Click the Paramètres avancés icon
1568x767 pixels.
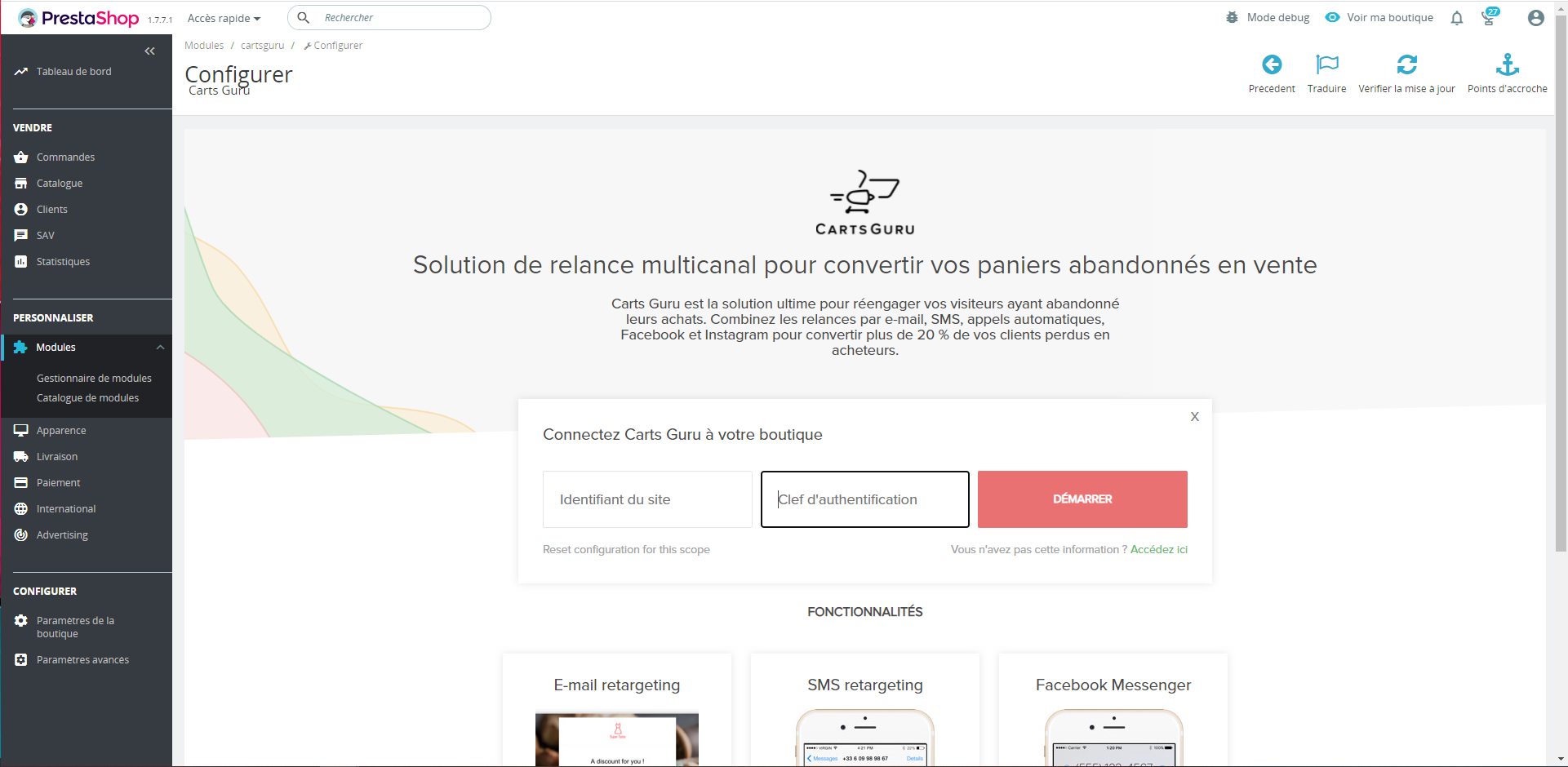point(21,660)
